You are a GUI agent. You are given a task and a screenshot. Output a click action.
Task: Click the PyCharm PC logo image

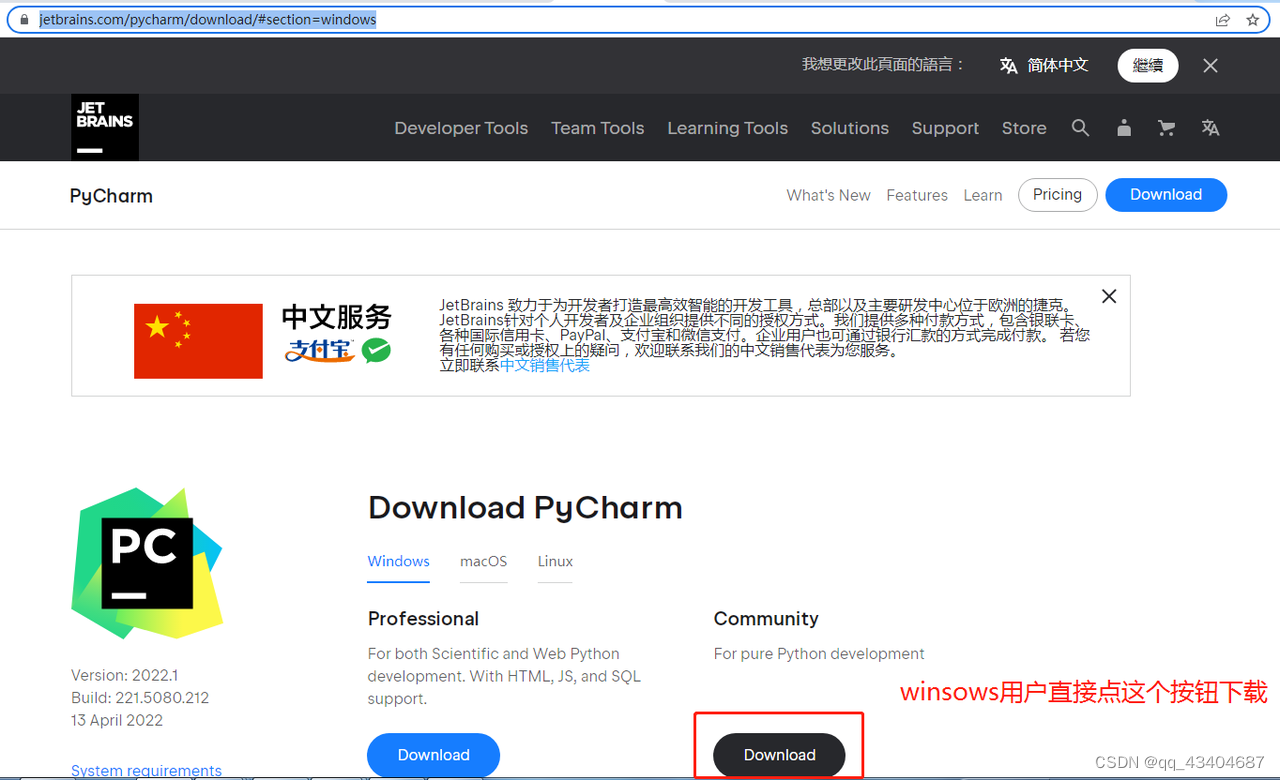[146, 563]
